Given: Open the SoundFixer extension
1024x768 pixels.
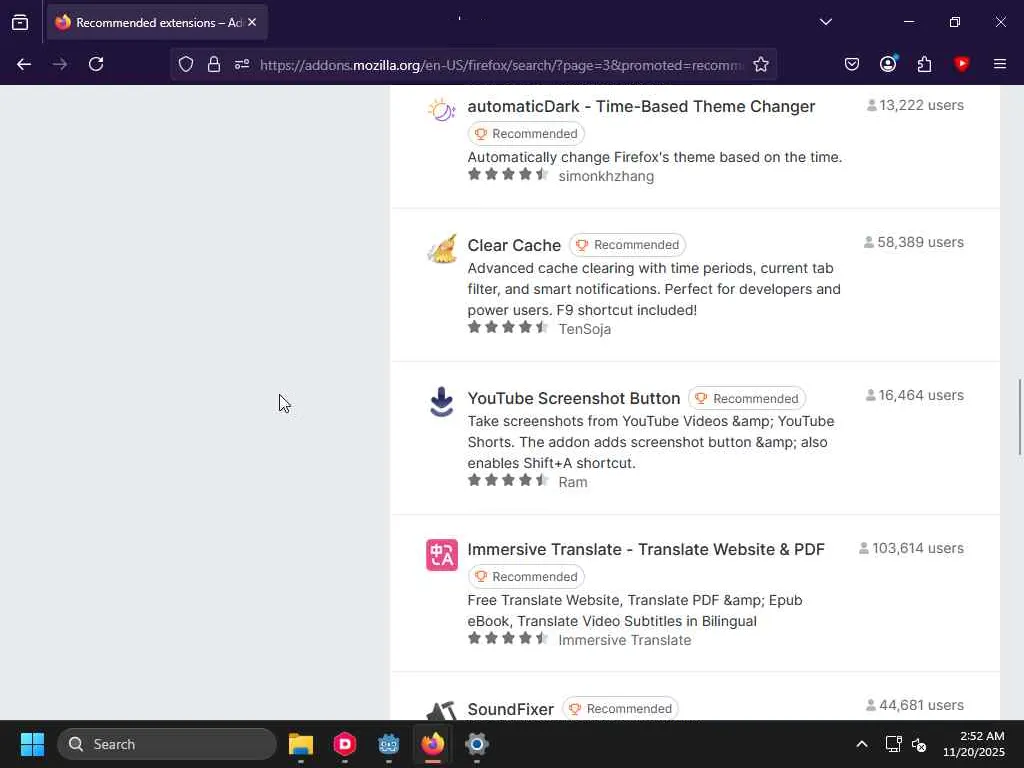Looking at the screenshot, I should tap(511, 709).
